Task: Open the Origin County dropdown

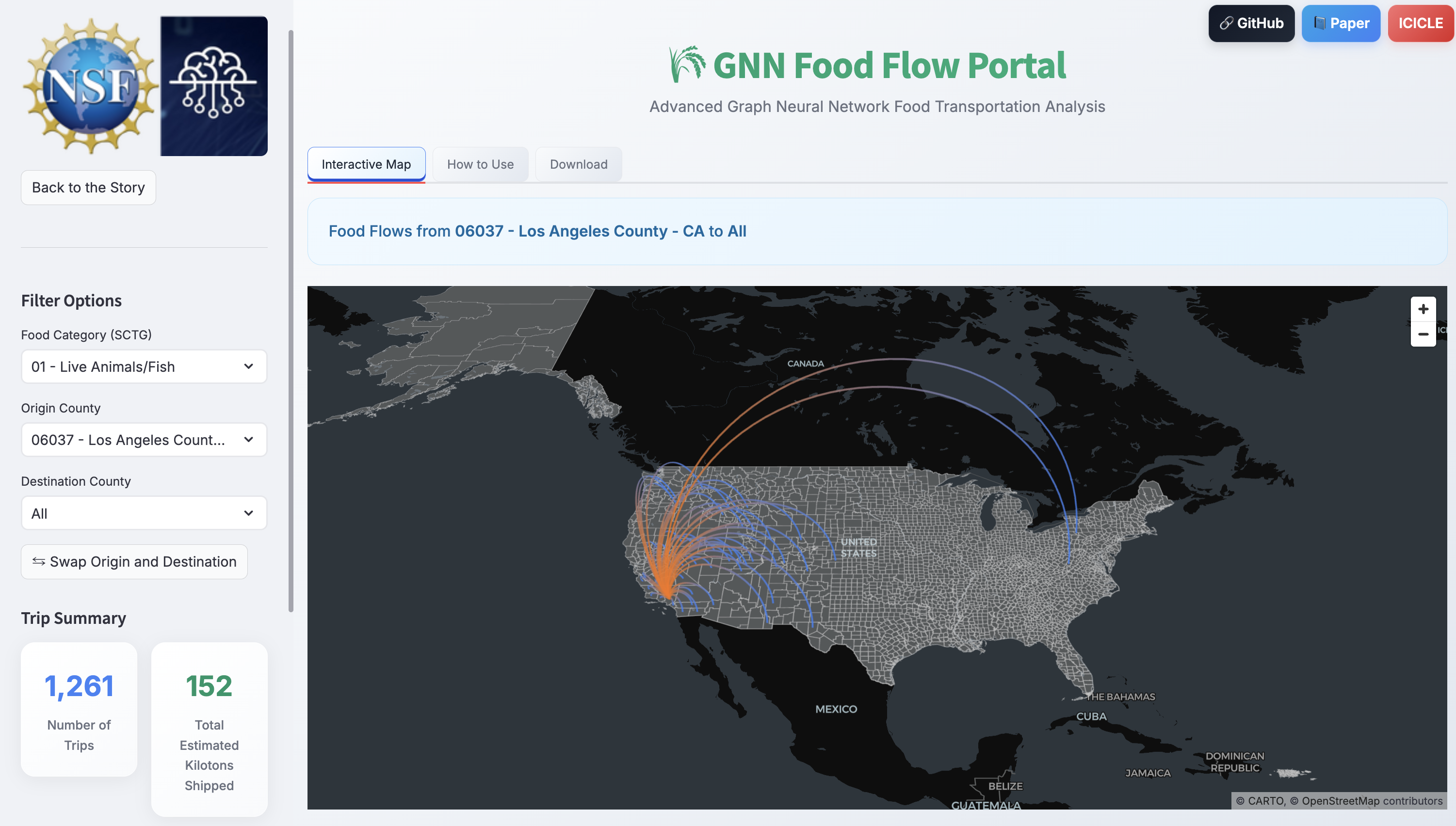Action: coord(144,440)
